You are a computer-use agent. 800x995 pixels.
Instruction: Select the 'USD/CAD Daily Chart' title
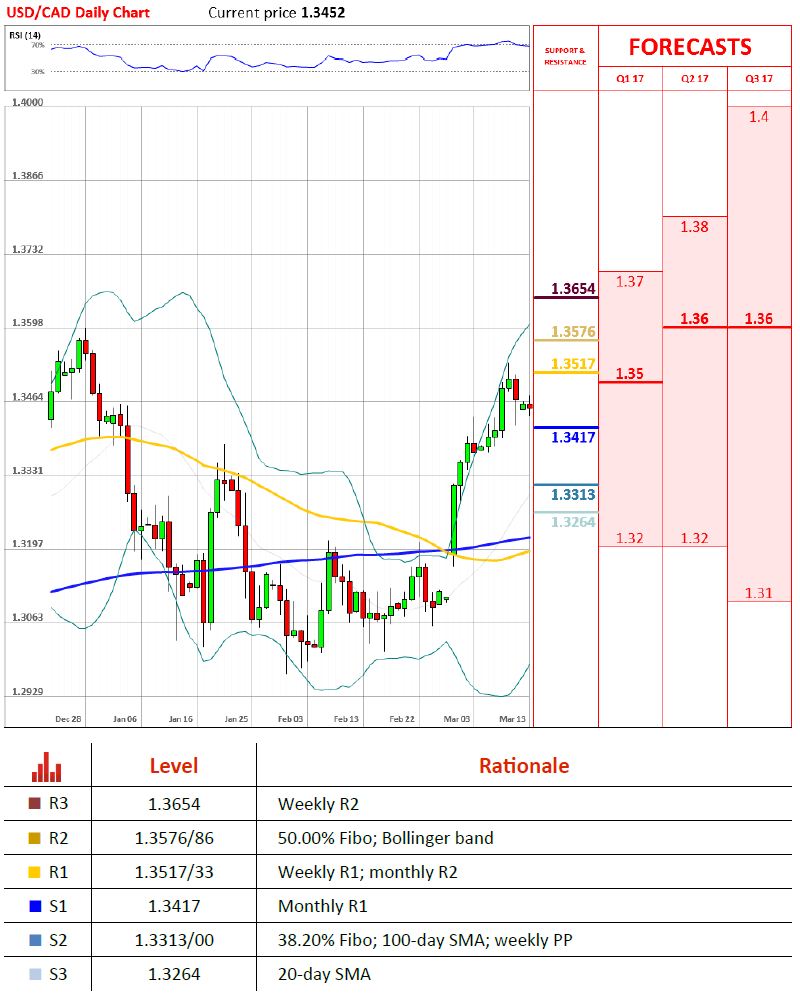78,13
